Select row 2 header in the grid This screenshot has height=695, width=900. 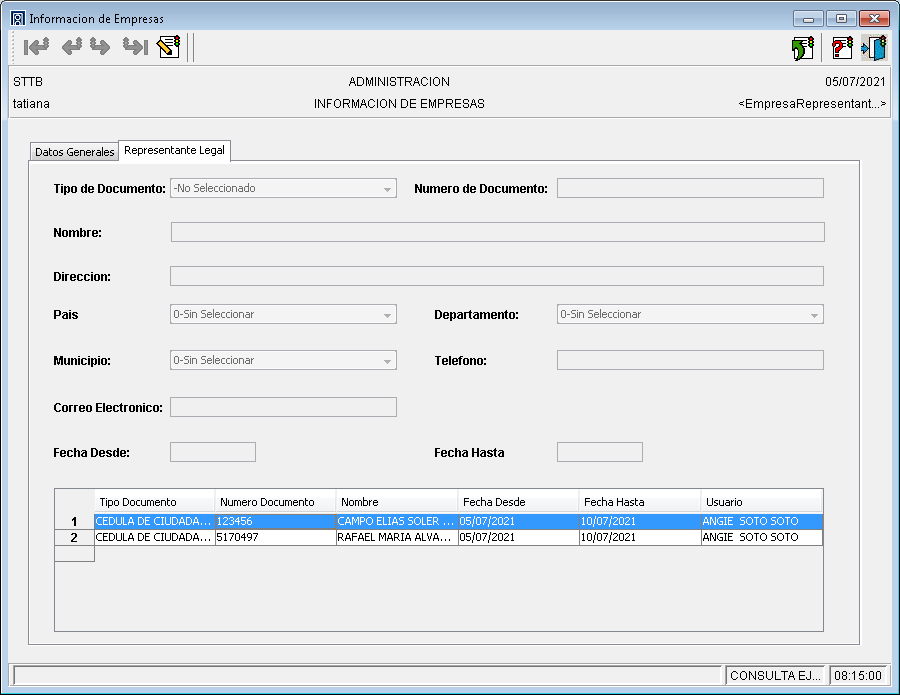74,538
